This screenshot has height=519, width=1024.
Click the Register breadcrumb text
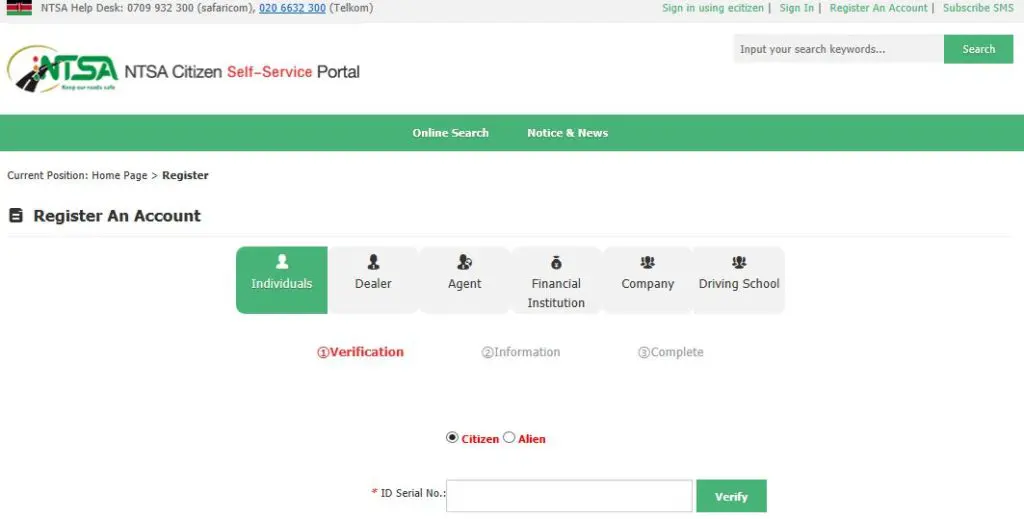[x=185, y=175]
